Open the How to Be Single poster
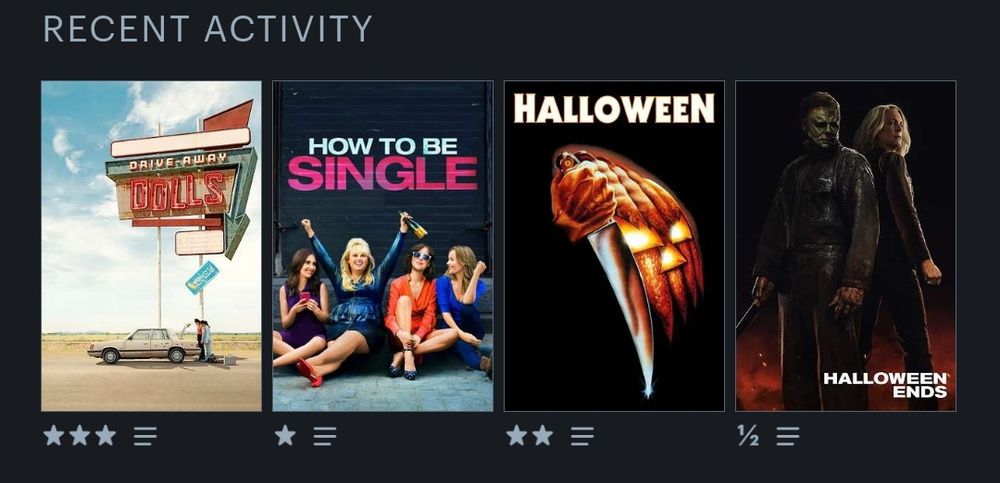Screen dimensions: 1000x483 point(383,246)
